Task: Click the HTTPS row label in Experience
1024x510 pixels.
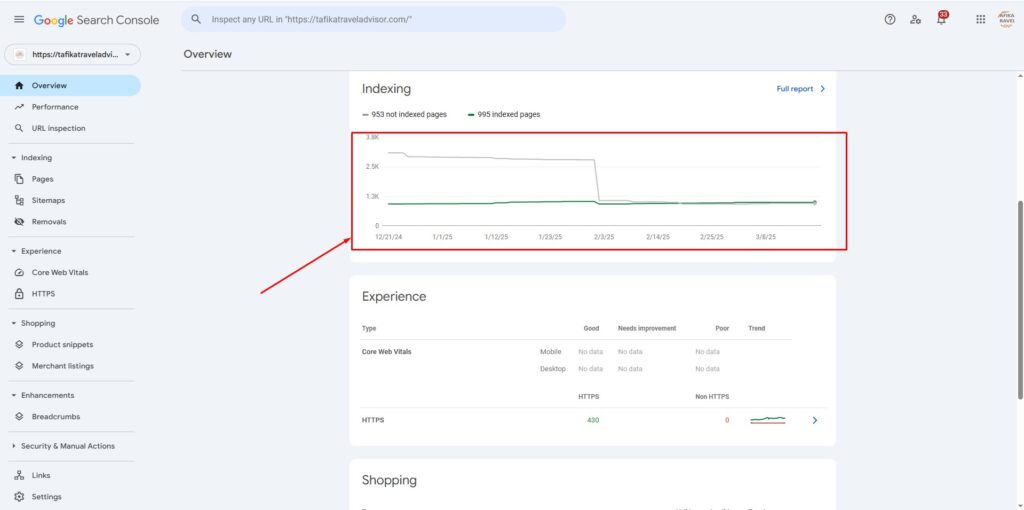Action: [x=373, y=421]
